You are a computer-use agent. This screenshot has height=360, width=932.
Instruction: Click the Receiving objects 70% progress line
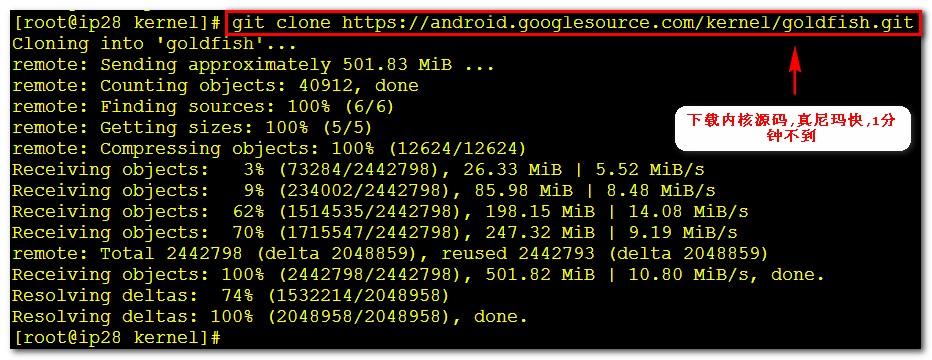tap(375, 233)
